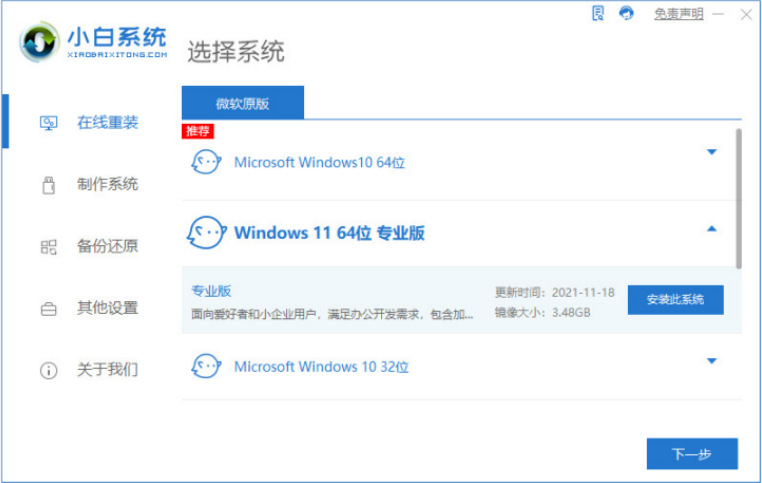Close the 小白系统 window
The width and height of the screenshot is (762, 483).
pyautogui.click(x=746, y=15)
